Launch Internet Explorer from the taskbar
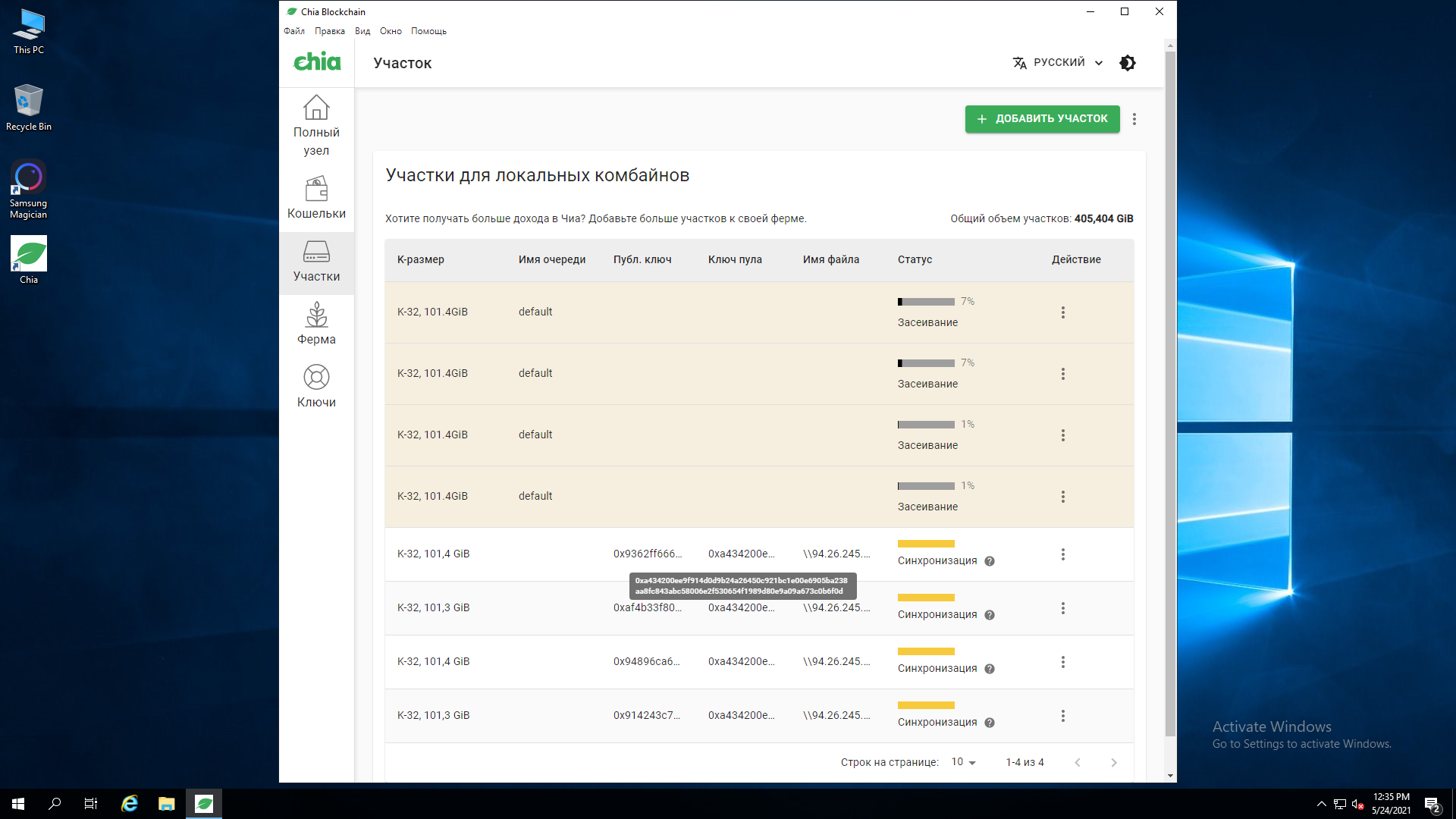Screen dimensions: 1456x819 tap(130, 804)
